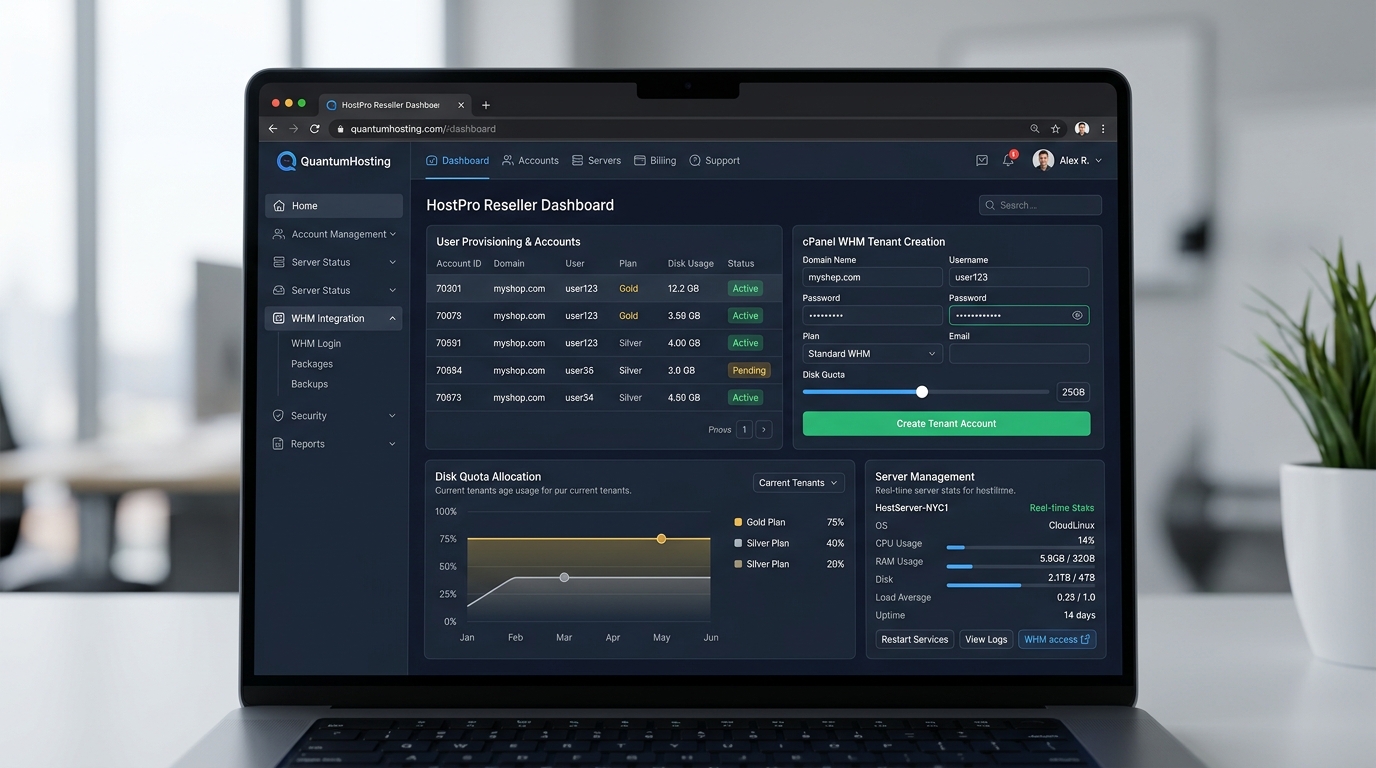
Task: Click the magnifier zoom icon in the address bar
Action: tap(1035, 129)
